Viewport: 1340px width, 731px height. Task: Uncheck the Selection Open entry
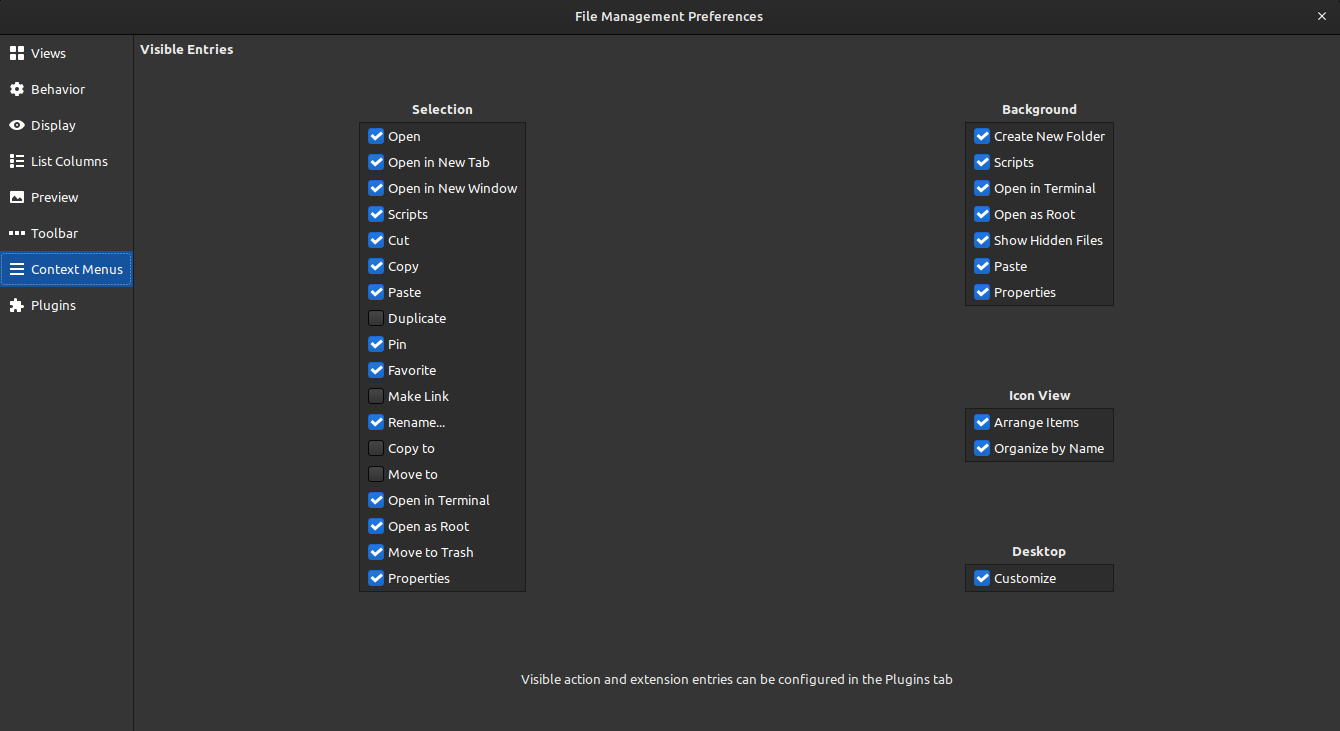point(376,136)
